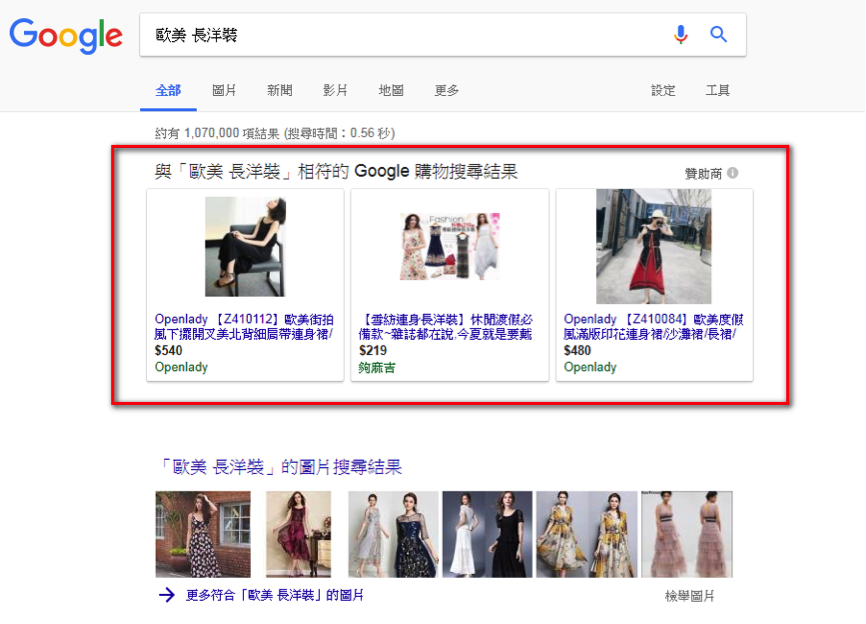The width and height of the screenshot is (866, 624).
Task: Expand the 更多 menu
Action: tap(447, 90)
